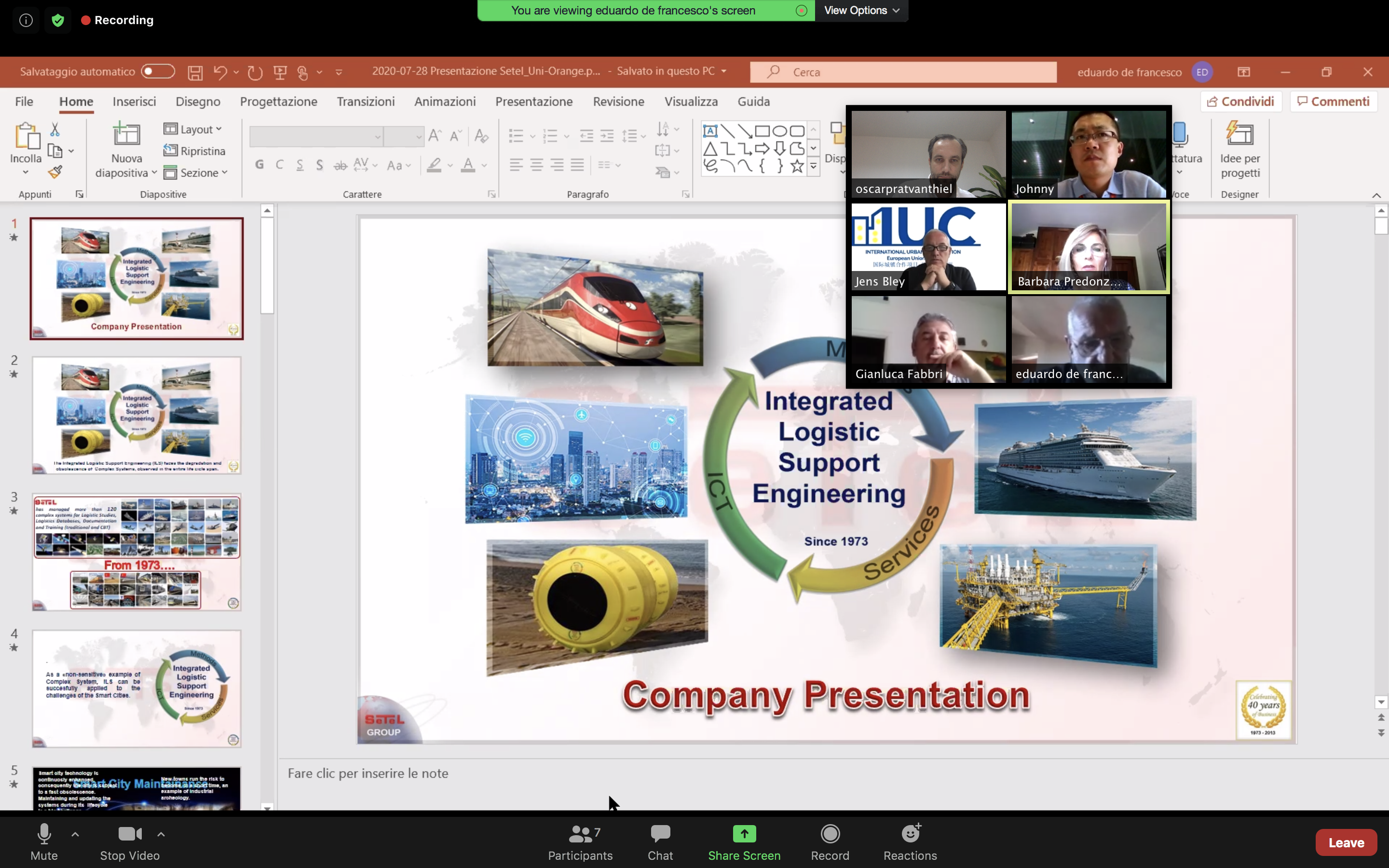Click the Save floppy disk icon

point(195,72)
